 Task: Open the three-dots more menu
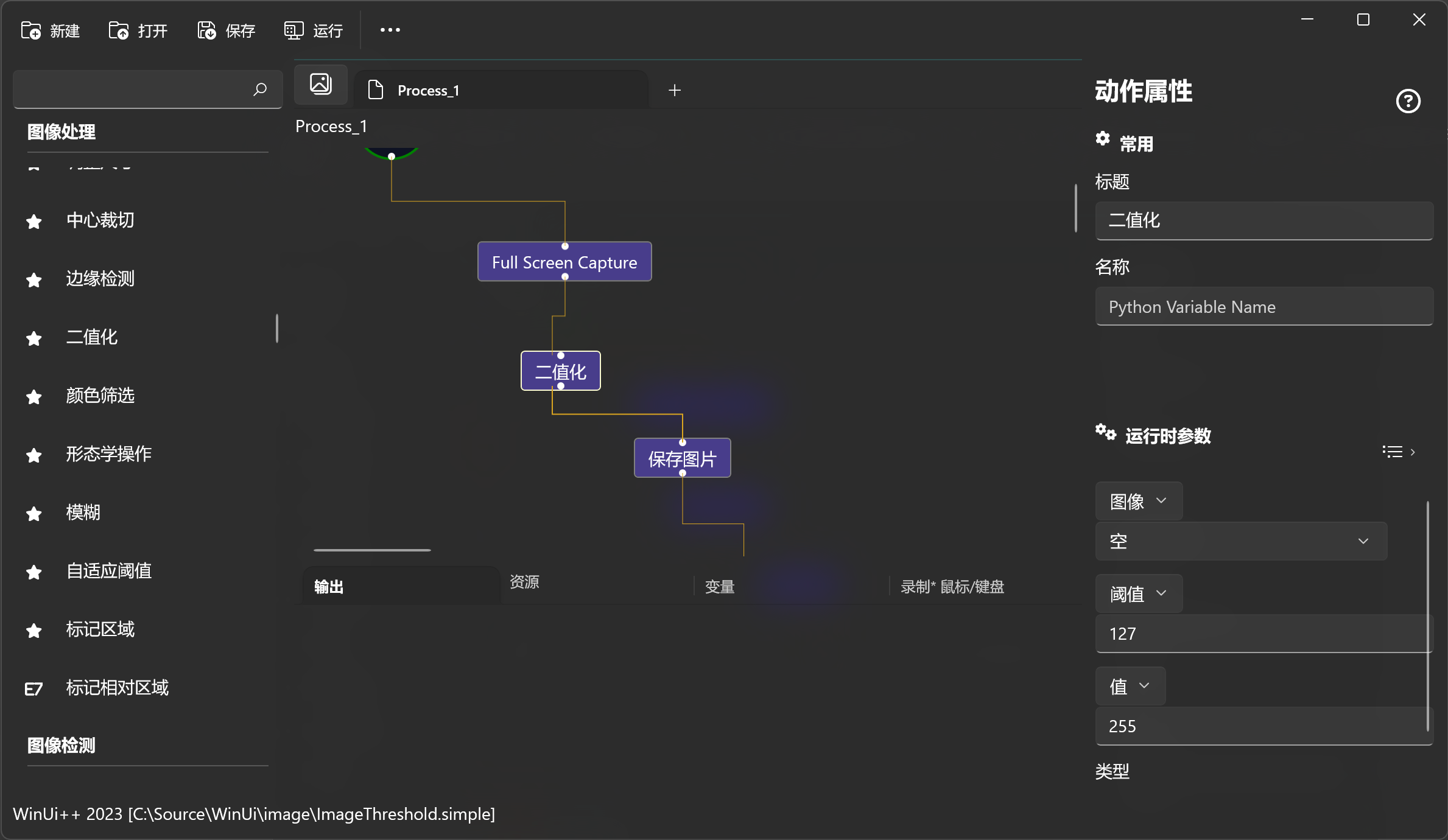pyautogui.click(x=390, y=30)
